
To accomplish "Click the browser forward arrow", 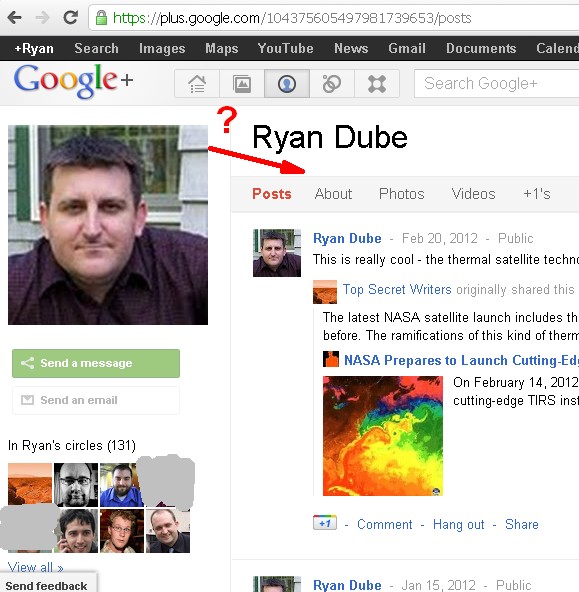I will (42, 17).
